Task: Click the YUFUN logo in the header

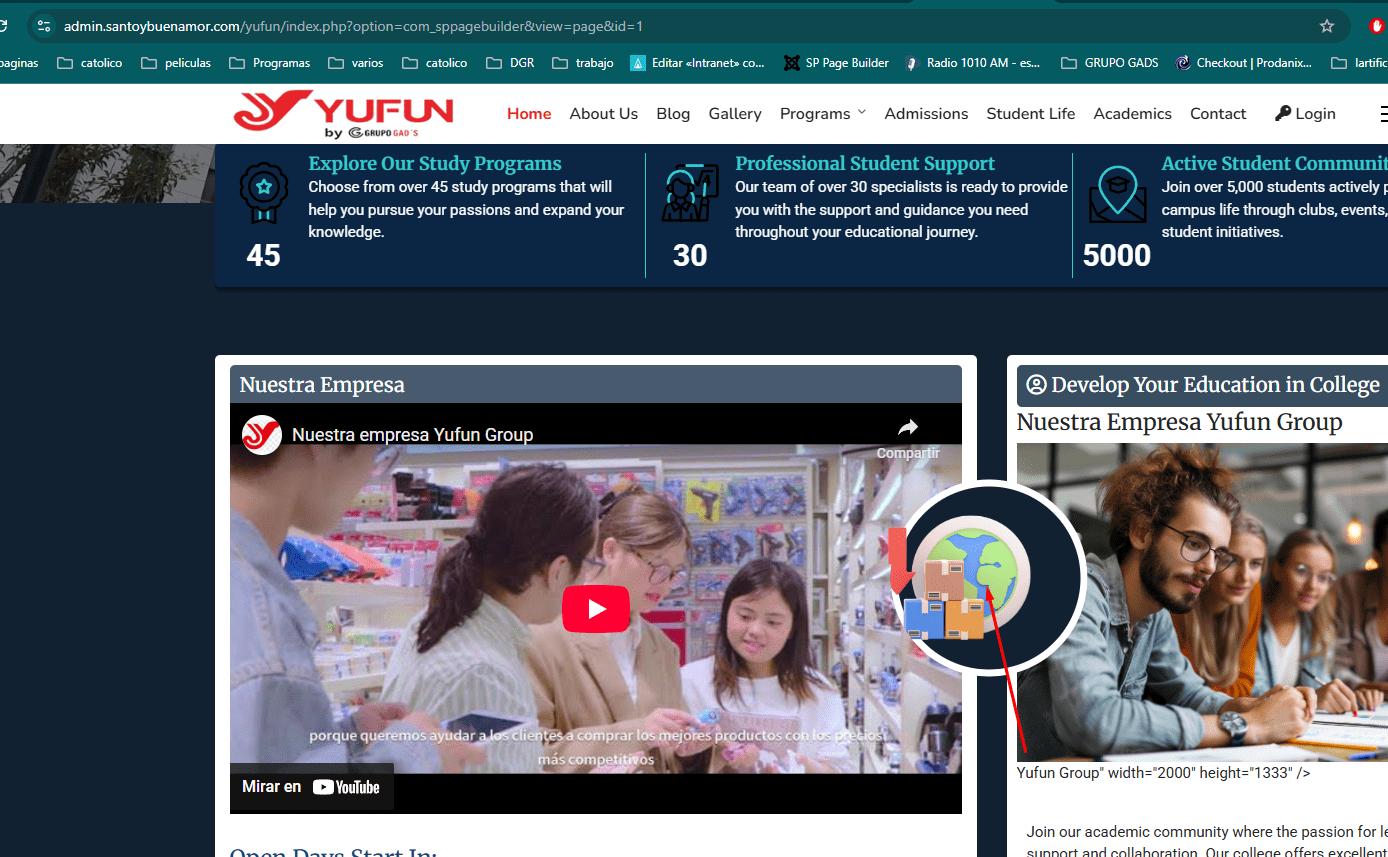Action: tap(343, 114)
